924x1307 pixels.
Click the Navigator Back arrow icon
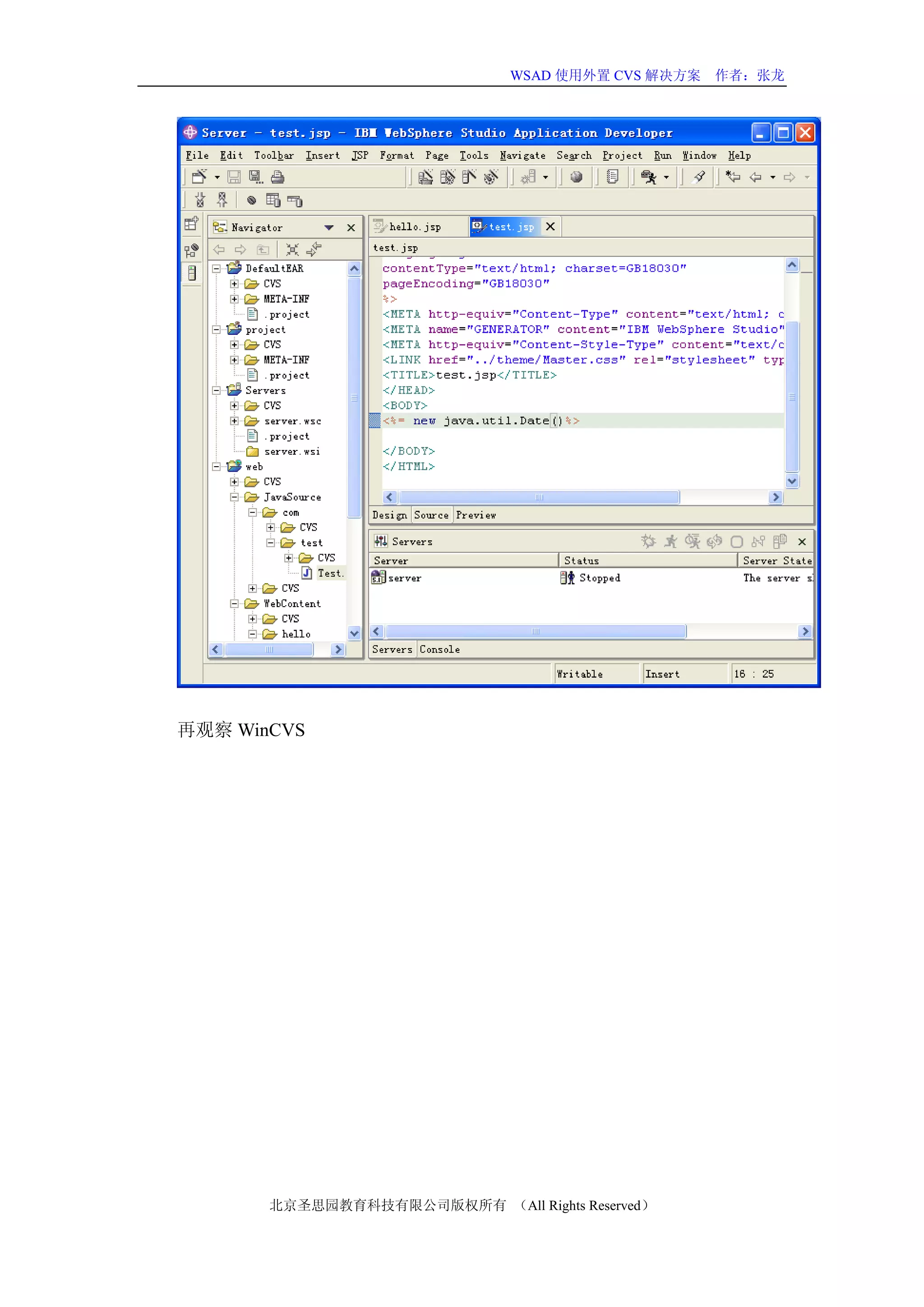tap(219, 249)
